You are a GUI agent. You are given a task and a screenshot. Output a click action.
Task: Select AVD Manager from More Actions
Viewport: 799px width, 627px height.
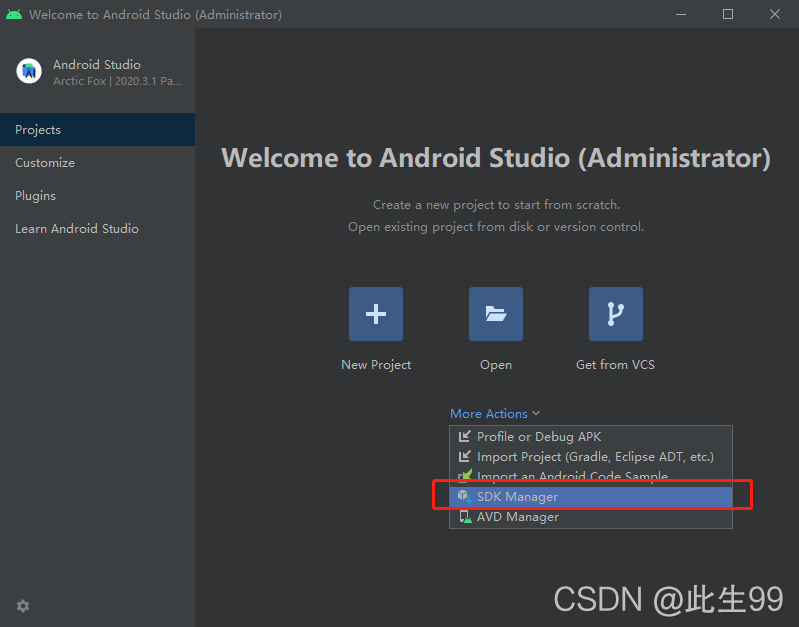tap(591, 517)
